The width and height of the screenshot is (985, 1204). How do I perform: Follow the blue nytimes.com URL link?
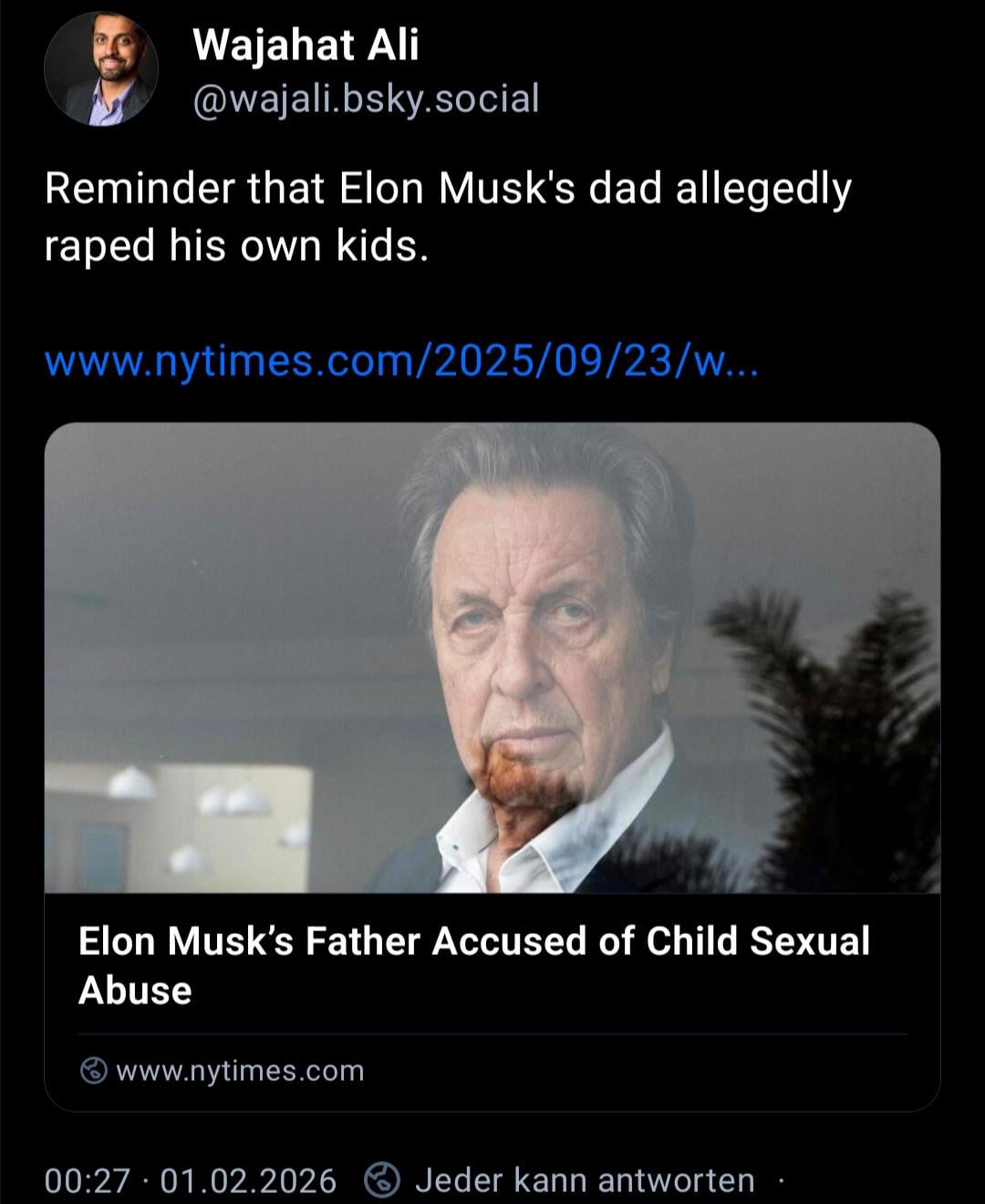click(x=399, y=362)
